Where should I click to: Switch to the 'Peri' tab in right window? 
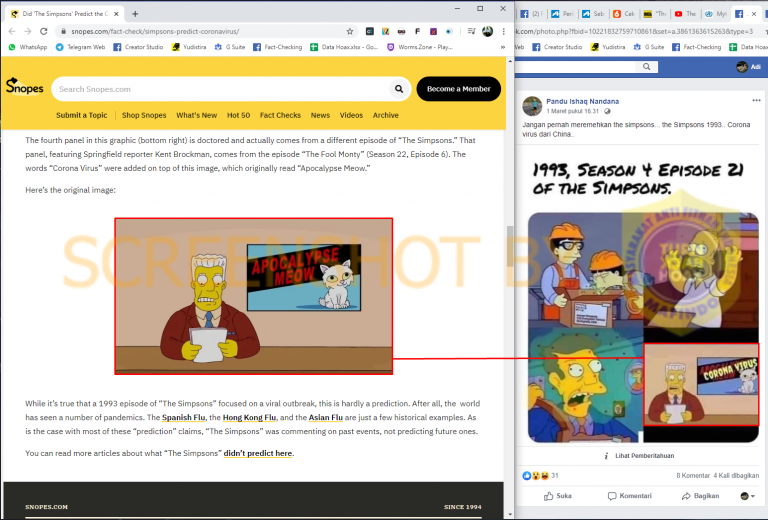(562, 14)
